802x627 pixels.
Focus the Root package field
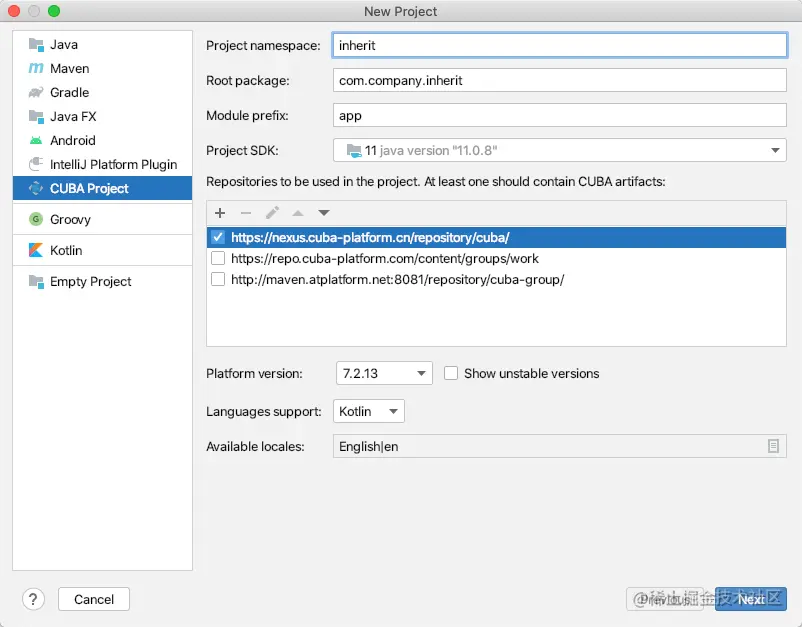560,80
